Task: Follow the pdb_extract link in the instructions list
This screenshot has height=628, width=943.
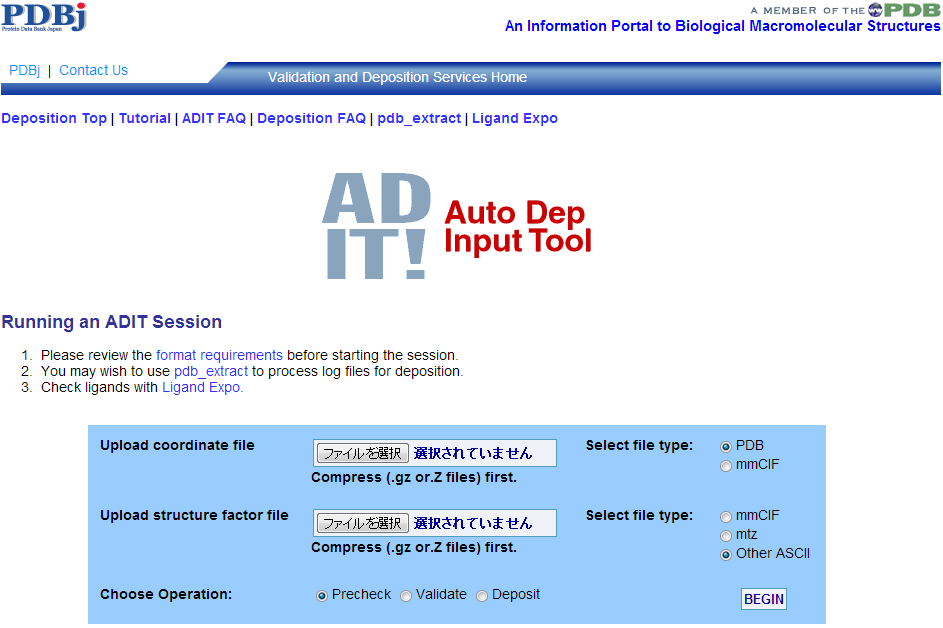Action: point(210,371)
